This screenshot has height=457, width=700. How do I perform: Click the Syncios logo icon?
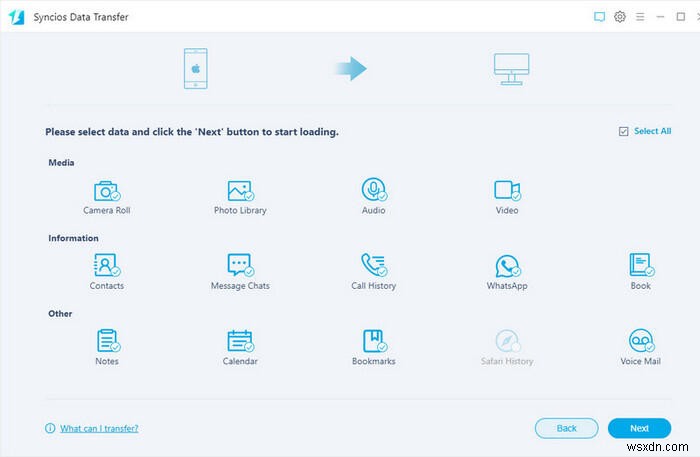pos(17,17)
